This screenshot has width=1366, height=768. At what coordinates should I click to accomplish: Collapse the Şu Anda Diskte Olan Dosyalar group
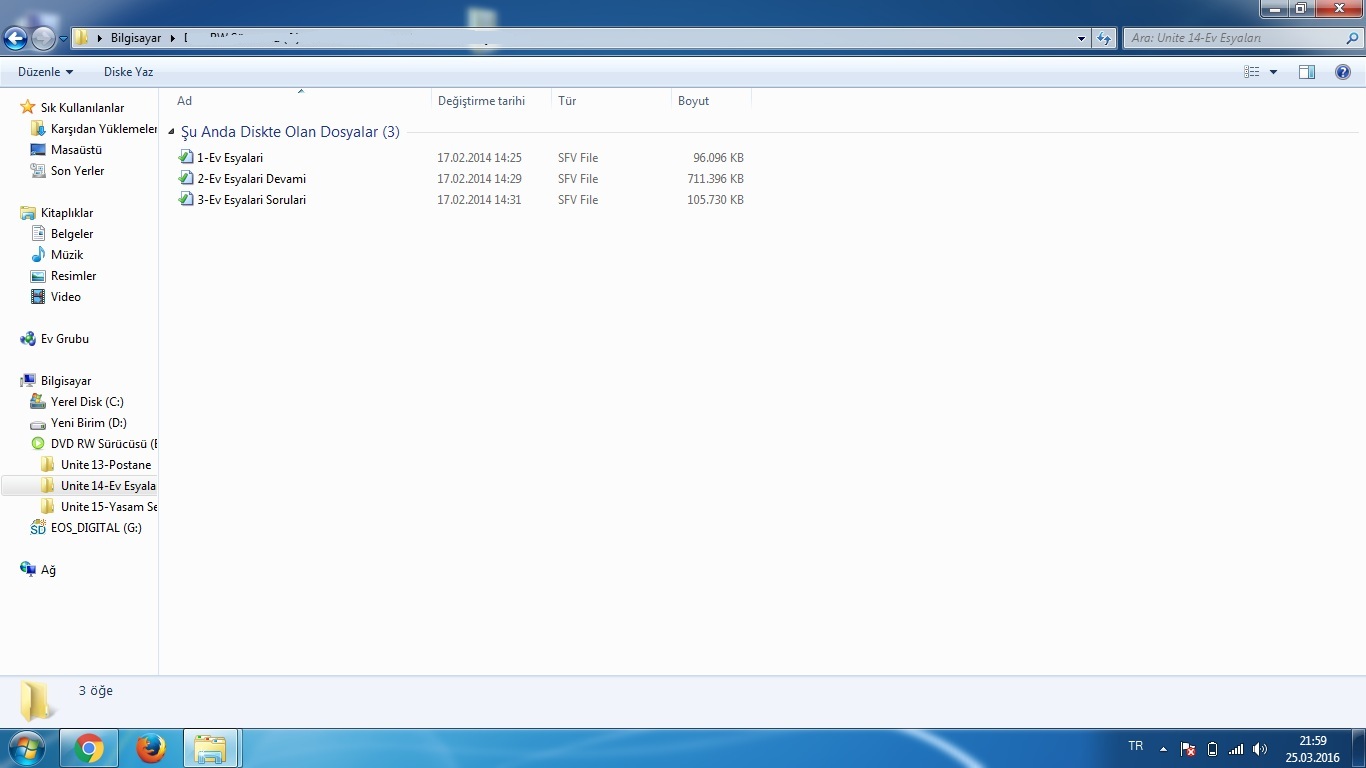(x=171, y=132)
